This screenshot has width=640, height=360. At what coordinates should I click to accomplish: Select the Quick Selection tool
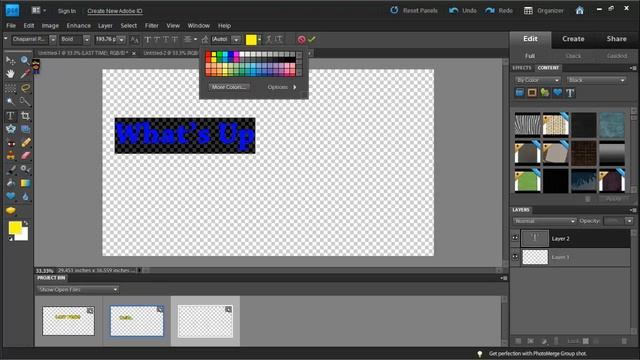coord(25,102)
